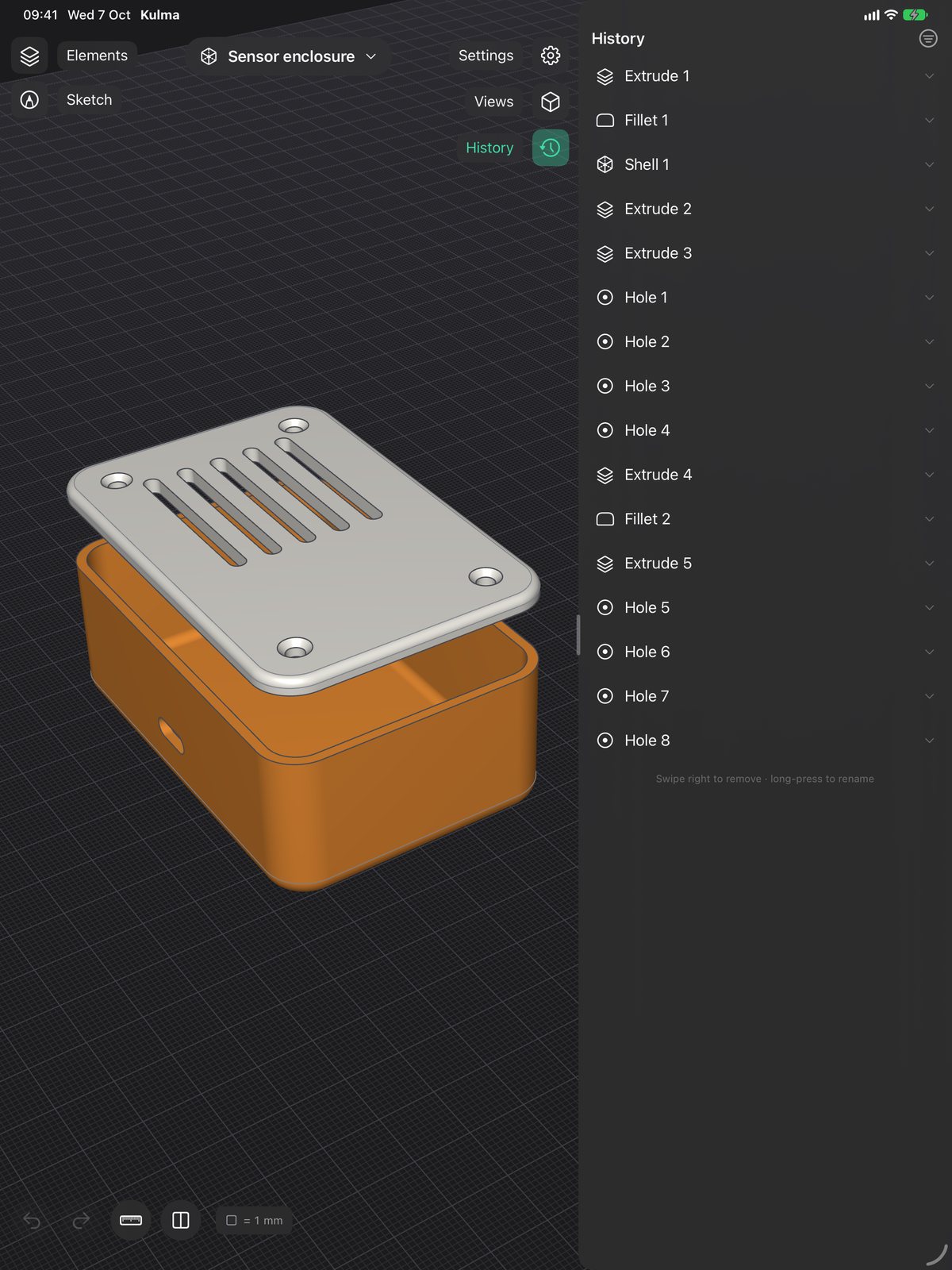Click the Fillet 2 icon
Screen dimensions: 952x1270
[605, 519]
